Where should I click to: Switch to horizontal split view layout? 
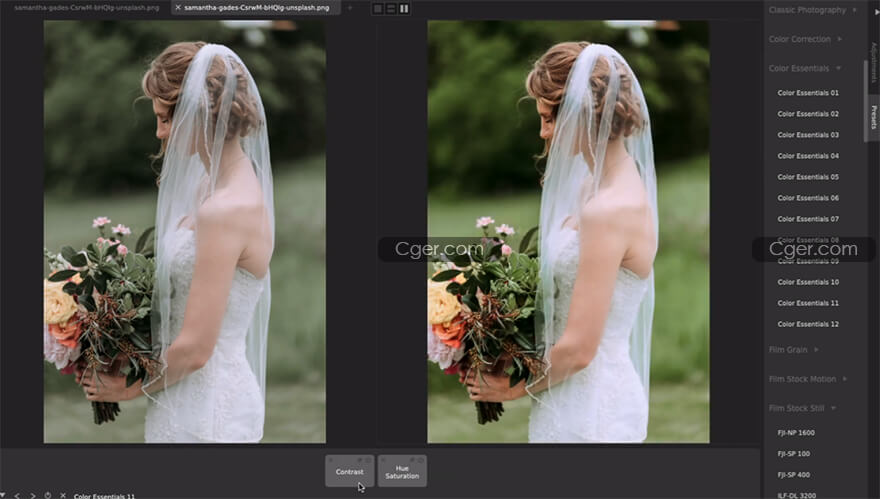[391, 8]
